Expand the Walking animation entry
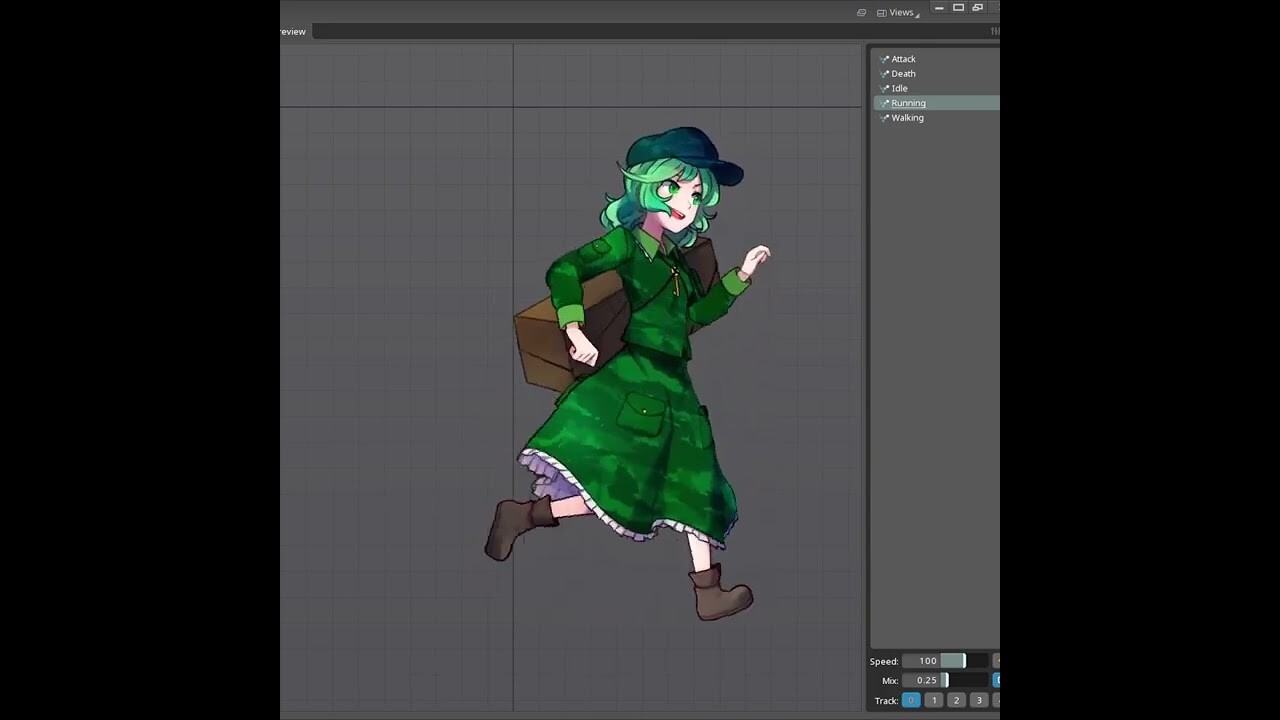 coord(877,118)
